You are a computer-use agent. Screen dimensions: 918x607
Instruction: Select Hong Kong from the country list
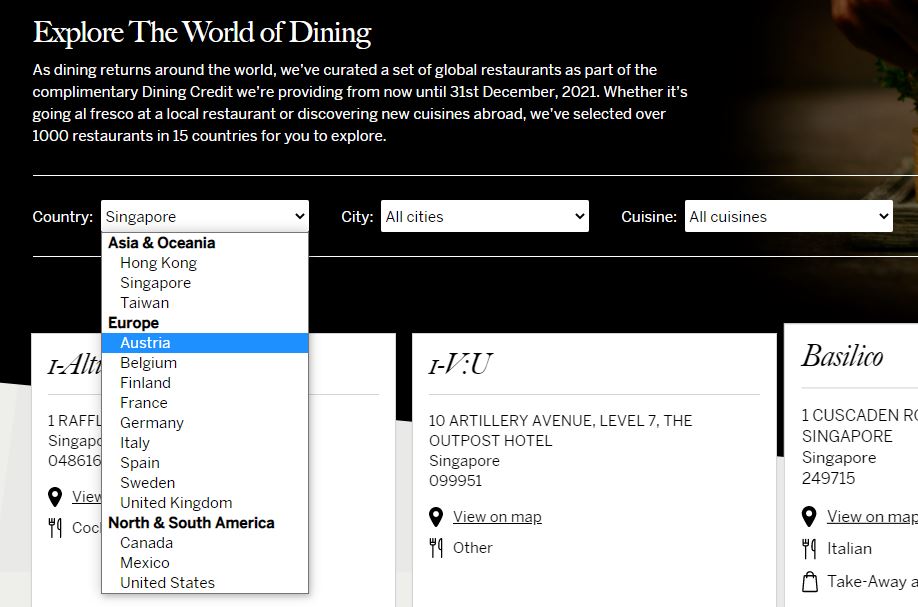click(205, 263)
